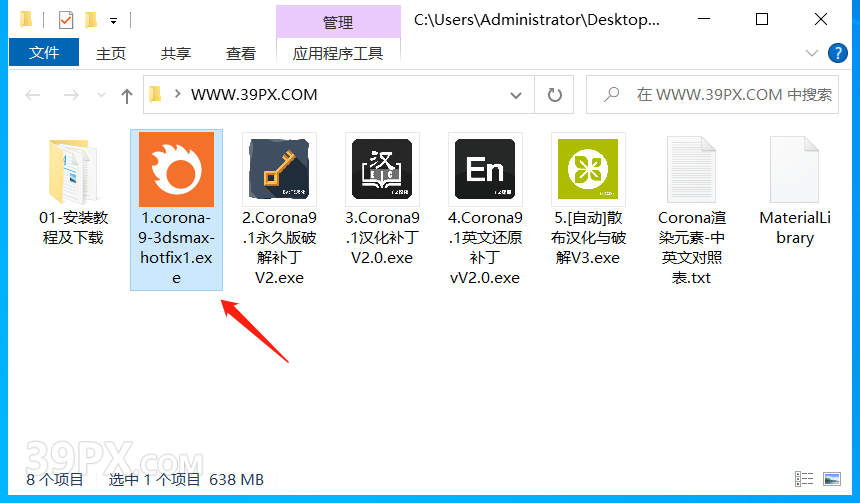Screen dimensions: 860x503
Task: Select the 2.Corona9.1永久版破解补丁 key icon
Action: click(279, 169)
